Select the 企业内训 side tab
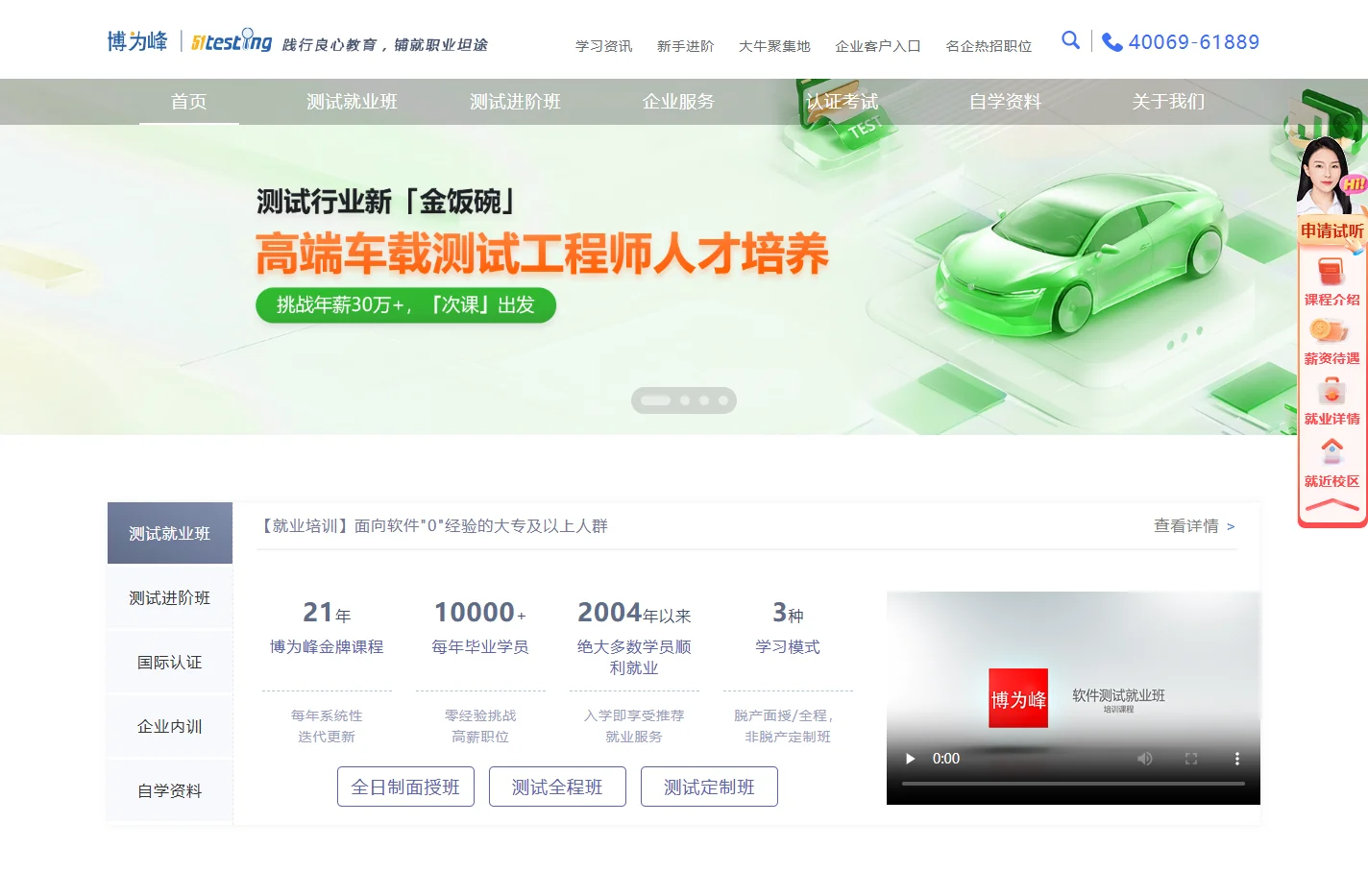The width and height of the screenshot is (1368, 896). point(170,726)
